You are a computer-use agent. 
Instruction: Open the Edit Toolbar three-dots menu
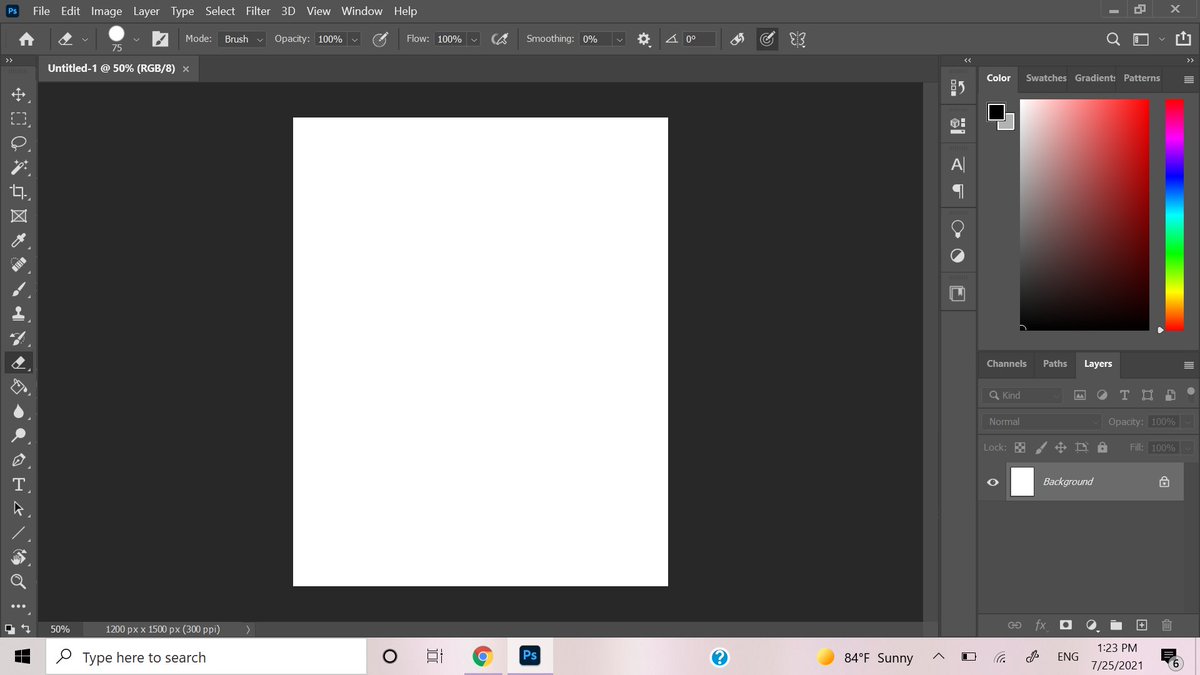coord(18,606)
